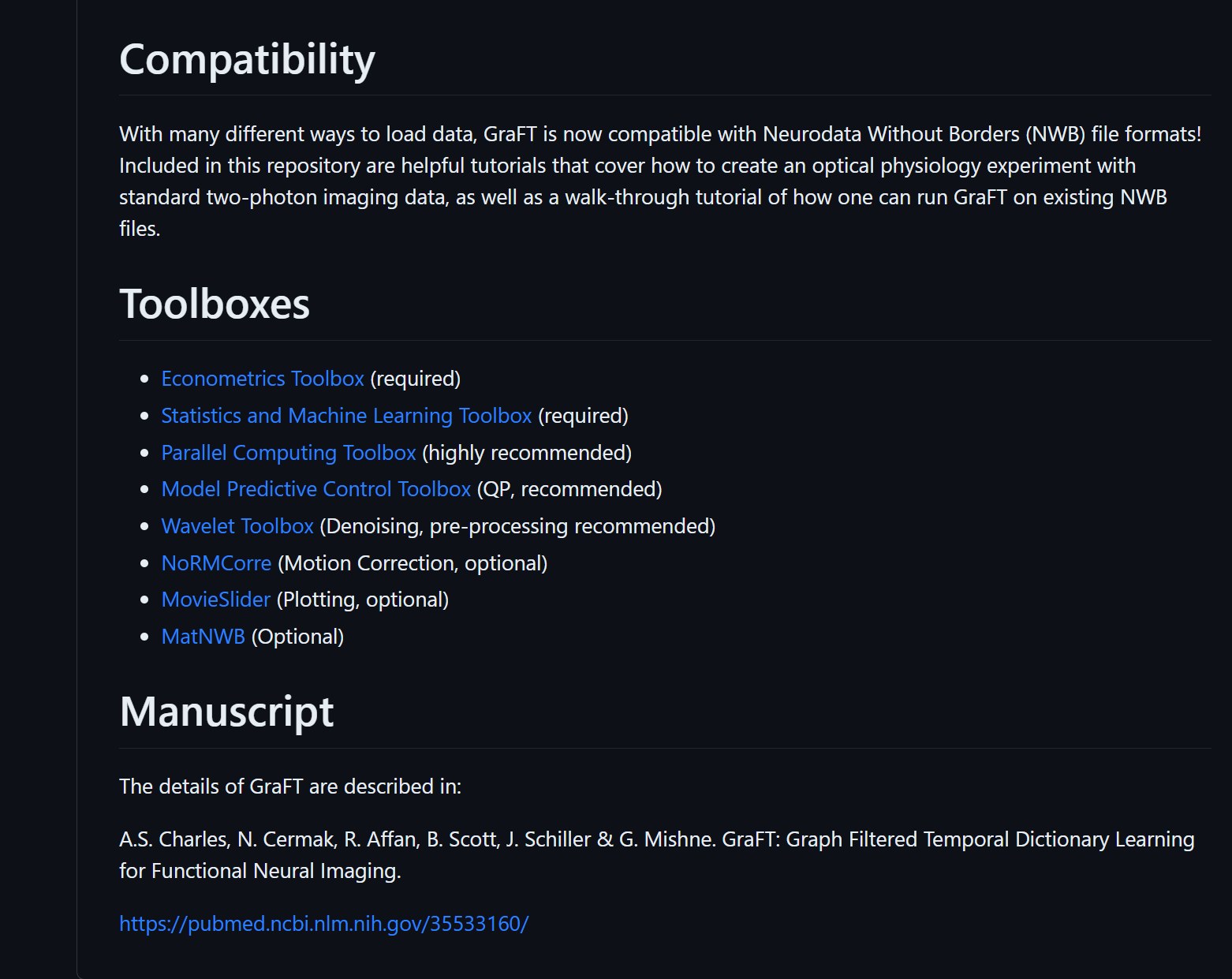The image size is (1232, 979).
Task: Open the pubmed.ncbi.nlm.nih.gov/35533160 URL
Action: (324, 924)
